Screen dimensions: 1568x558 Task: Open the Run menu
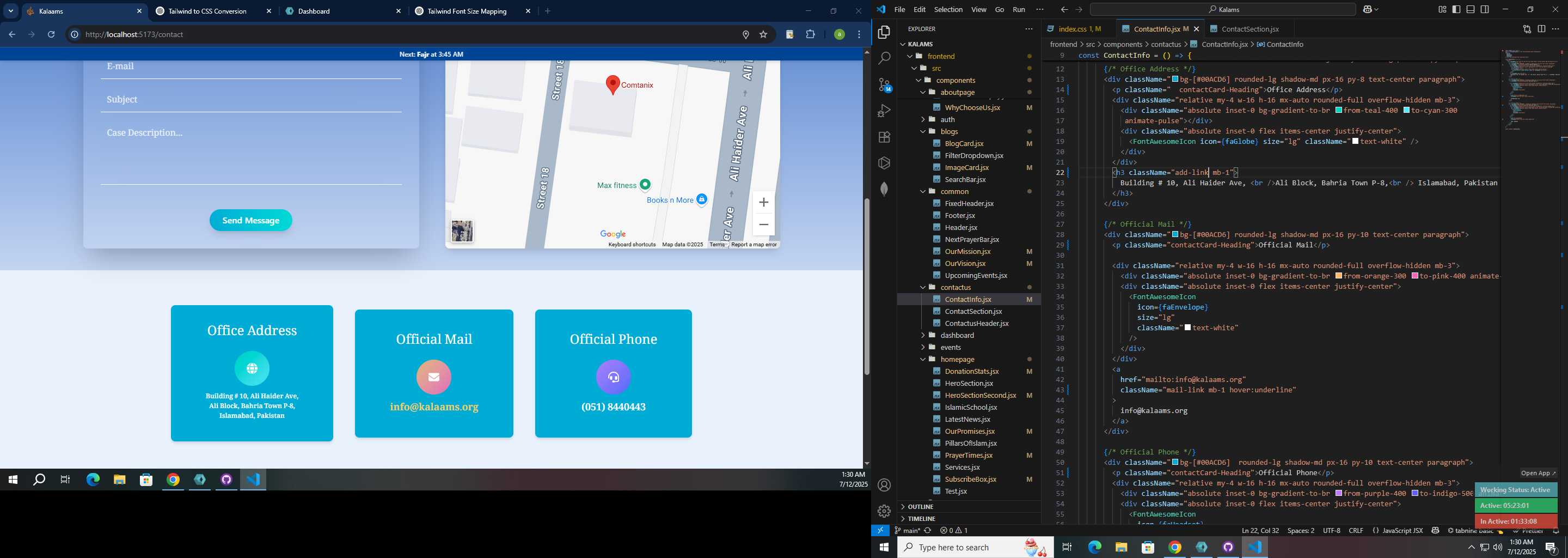coord(1018,9)
